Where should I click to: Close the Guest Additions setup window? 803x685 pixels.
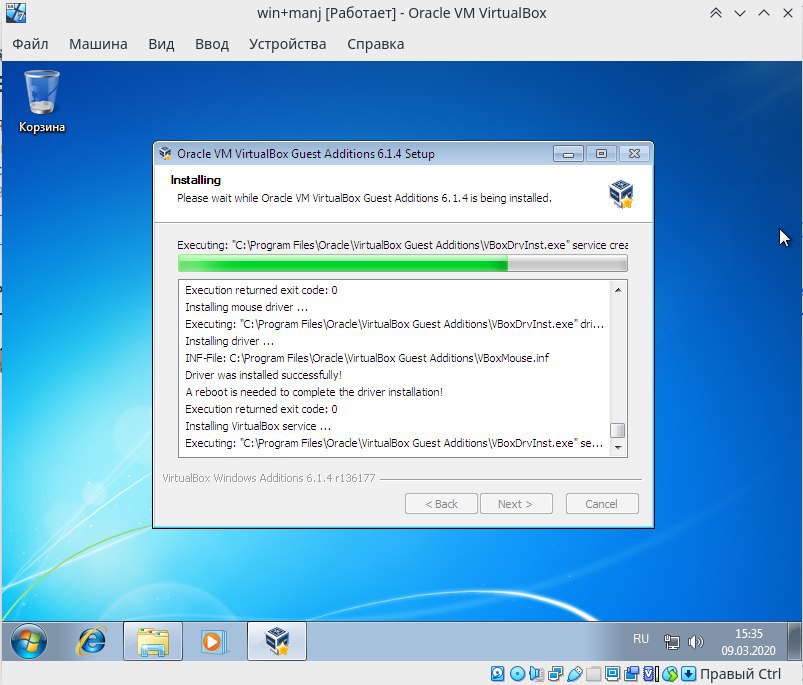tap(634, 154)
